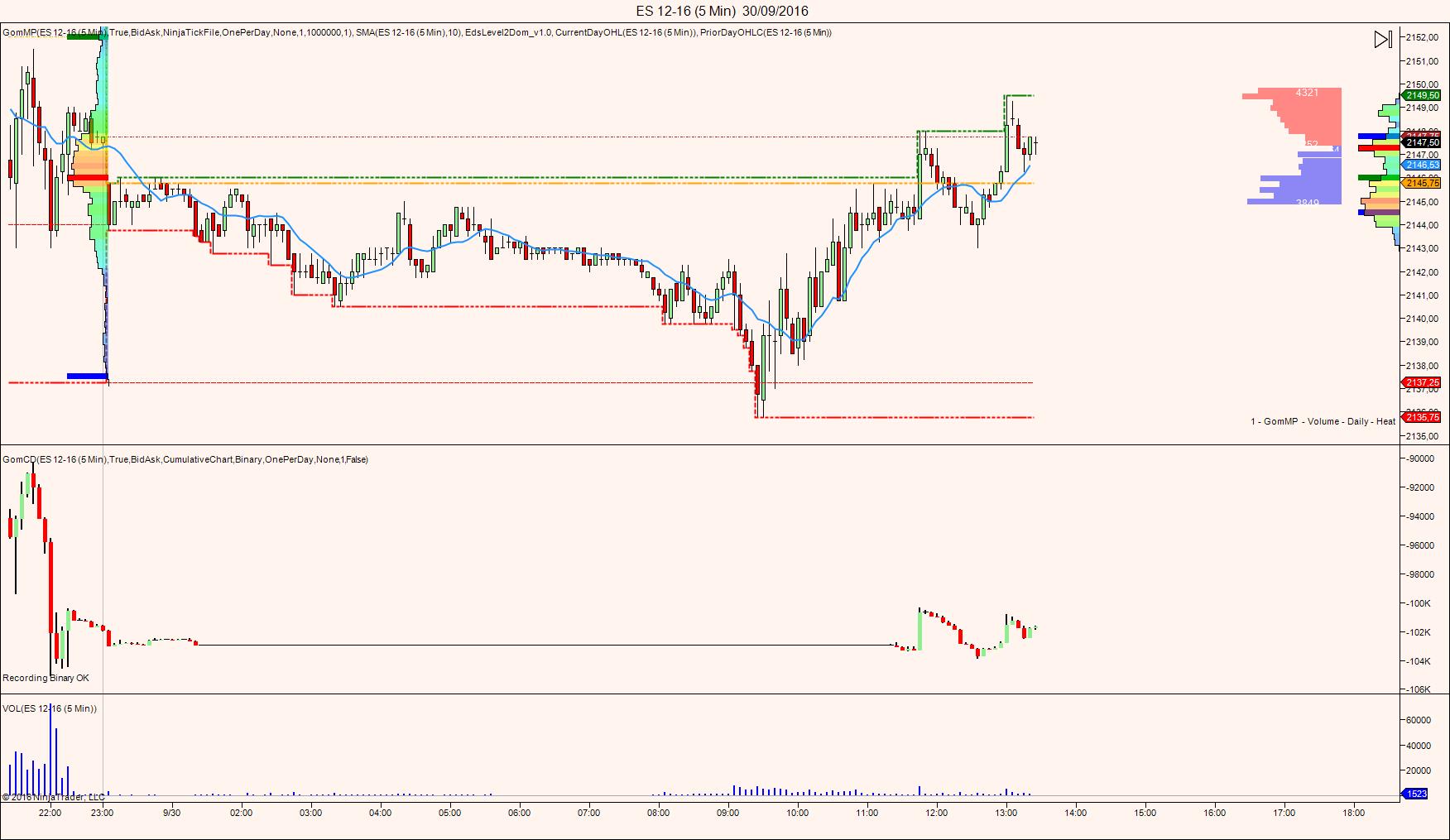Viewport: 1450px width, 840px height.
Task: Click the '1 - GomMP - Volume - Daily - Heat' legend
Action: [1323, 421]
